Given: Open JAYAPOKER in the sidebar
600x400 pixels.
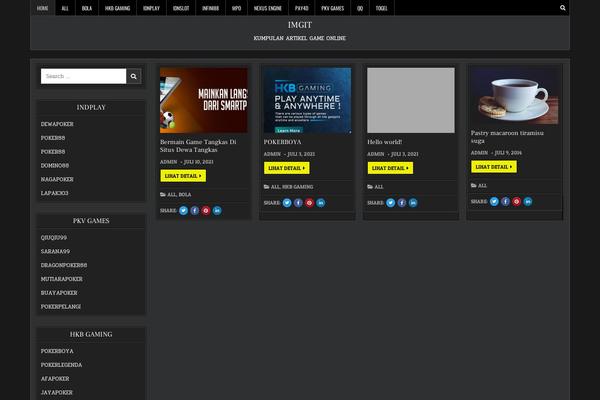Looking at the screenshot, I should (57, 392).
